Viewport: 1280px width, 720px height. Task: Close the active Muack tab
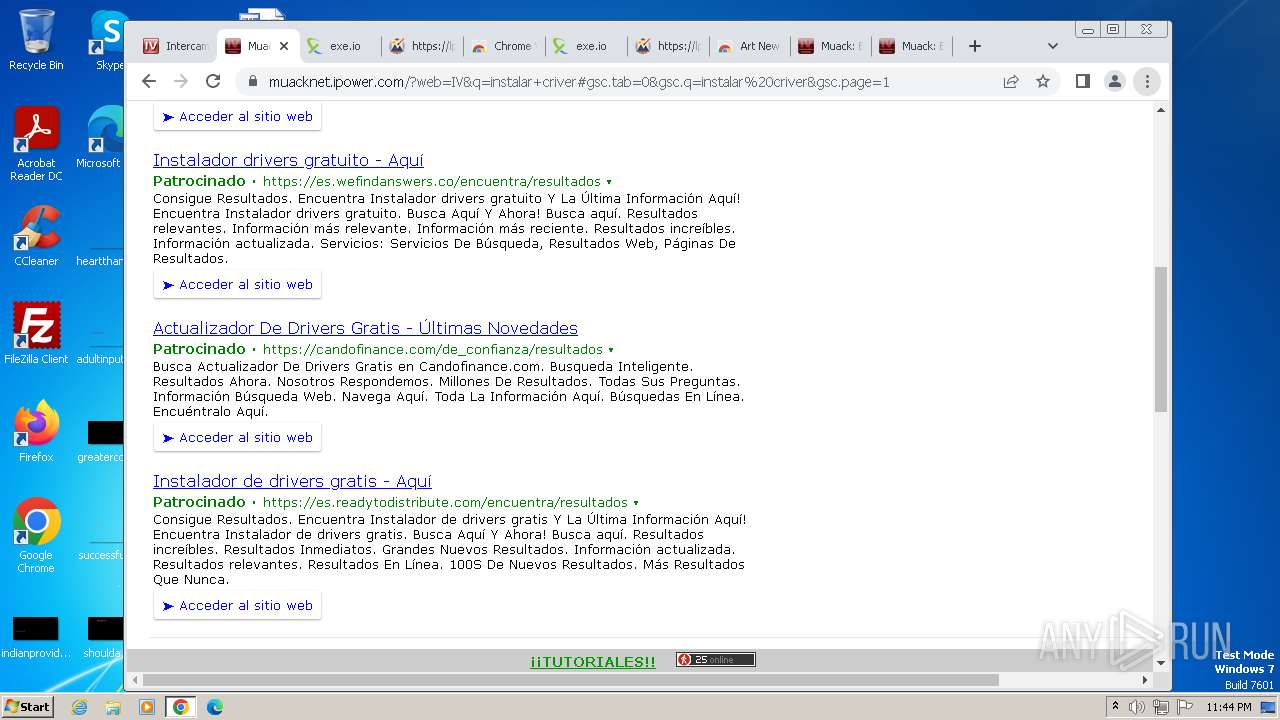(x=284, y=46)
